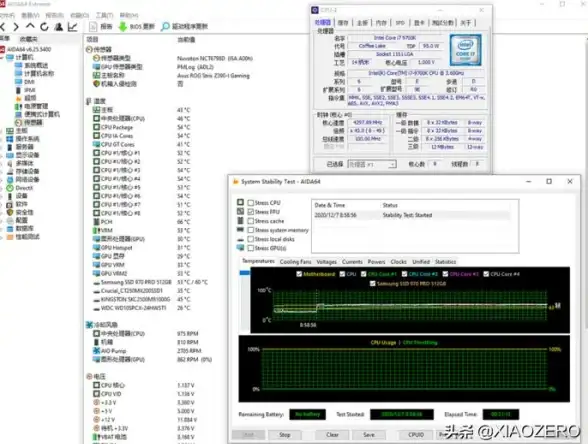This screenshot has height=444, width=588.
Task: Expand 设备 (Devices) tree category
Action: pyautogui.click(x=2, y=196)
